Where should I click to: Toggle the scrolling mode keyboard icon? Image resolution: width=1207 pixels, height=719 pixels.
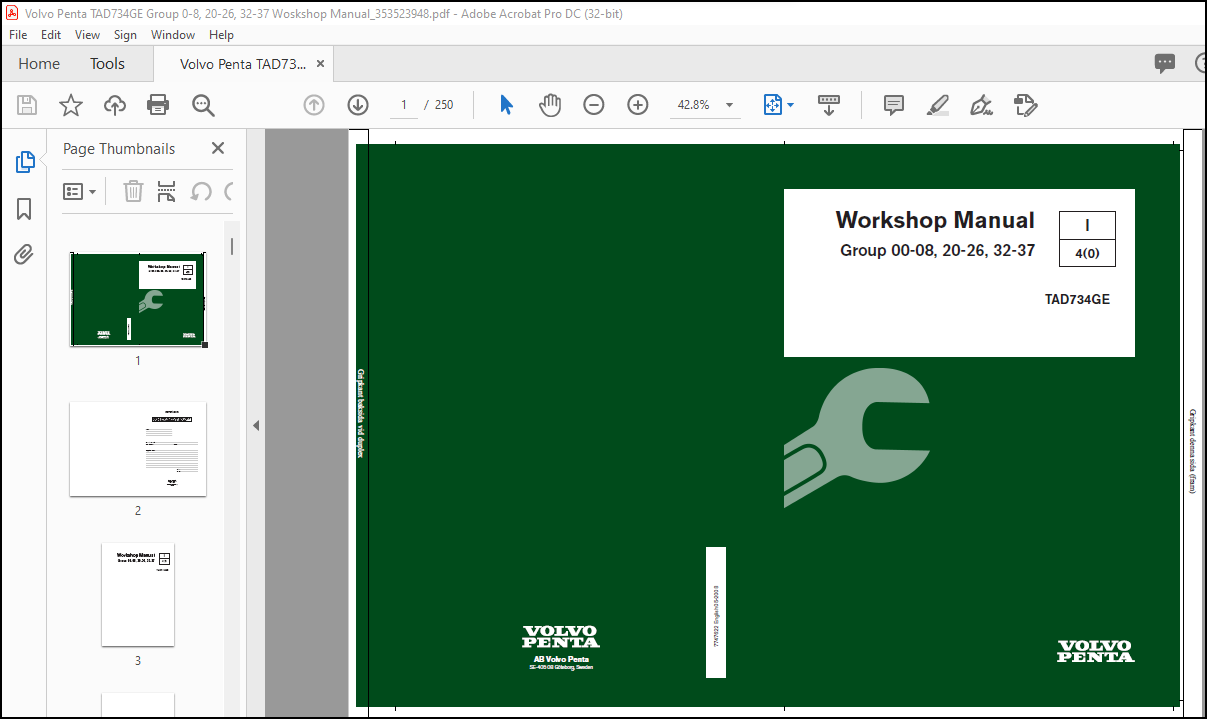pos(828,105)
